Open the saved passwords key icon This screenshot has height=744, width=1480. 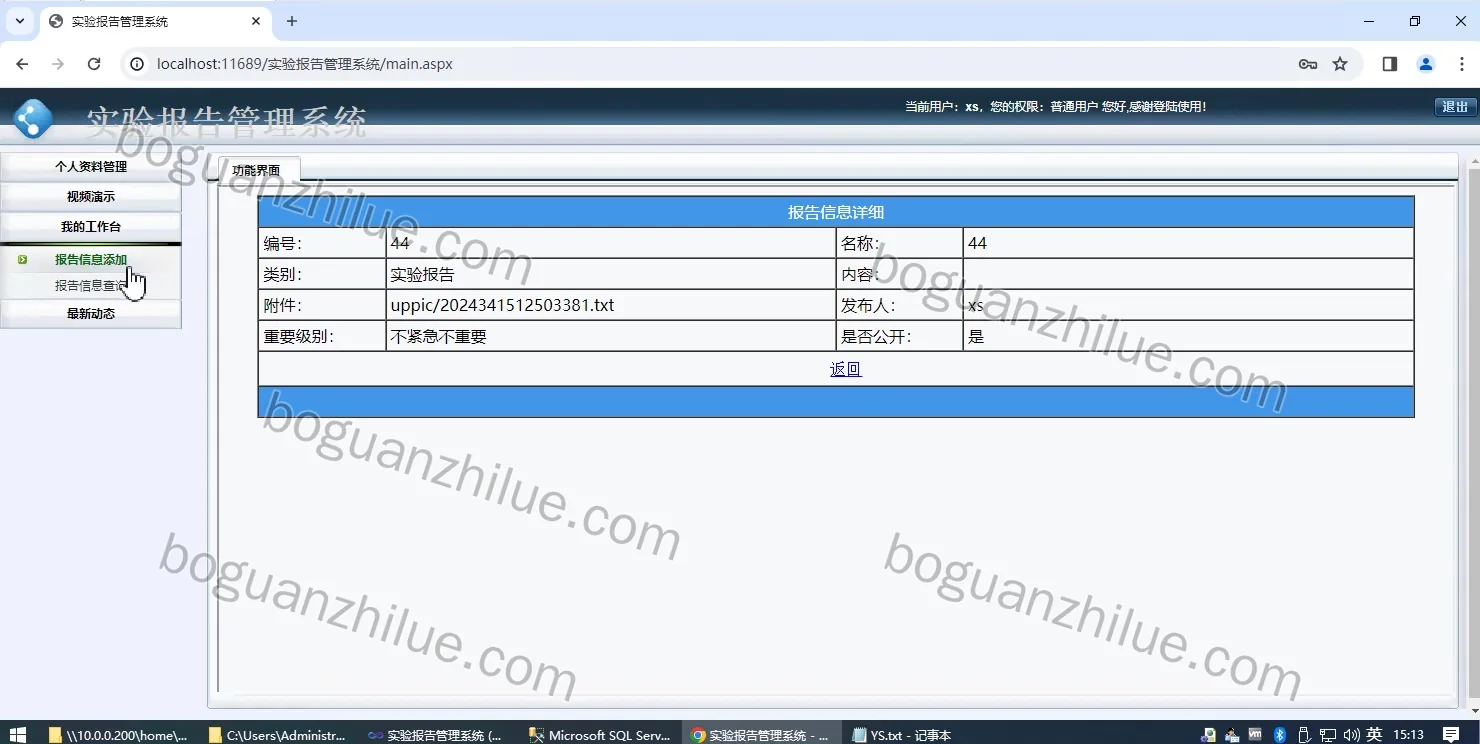pyautogui.click(x=1307, y=64)
